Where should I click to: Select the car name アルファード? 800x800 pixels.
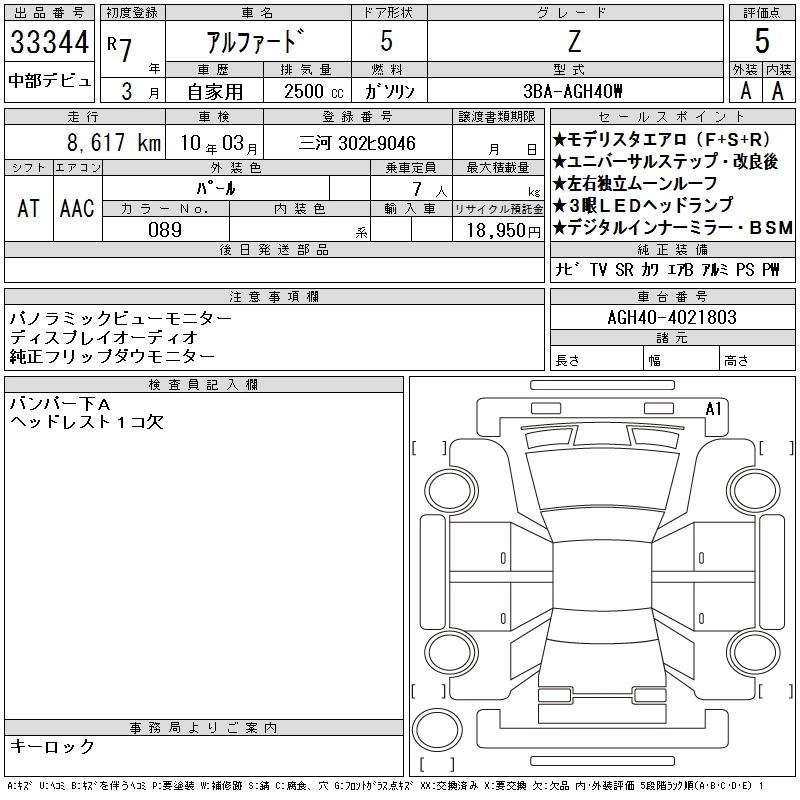[256, 42]
